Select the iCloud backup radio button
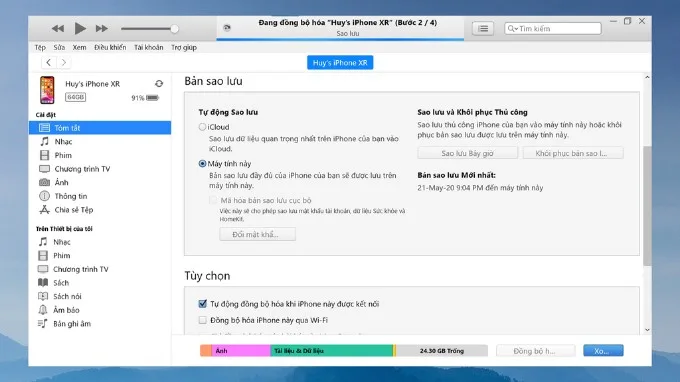The width and height of the screenshot is (680, 382). [202, 127]
